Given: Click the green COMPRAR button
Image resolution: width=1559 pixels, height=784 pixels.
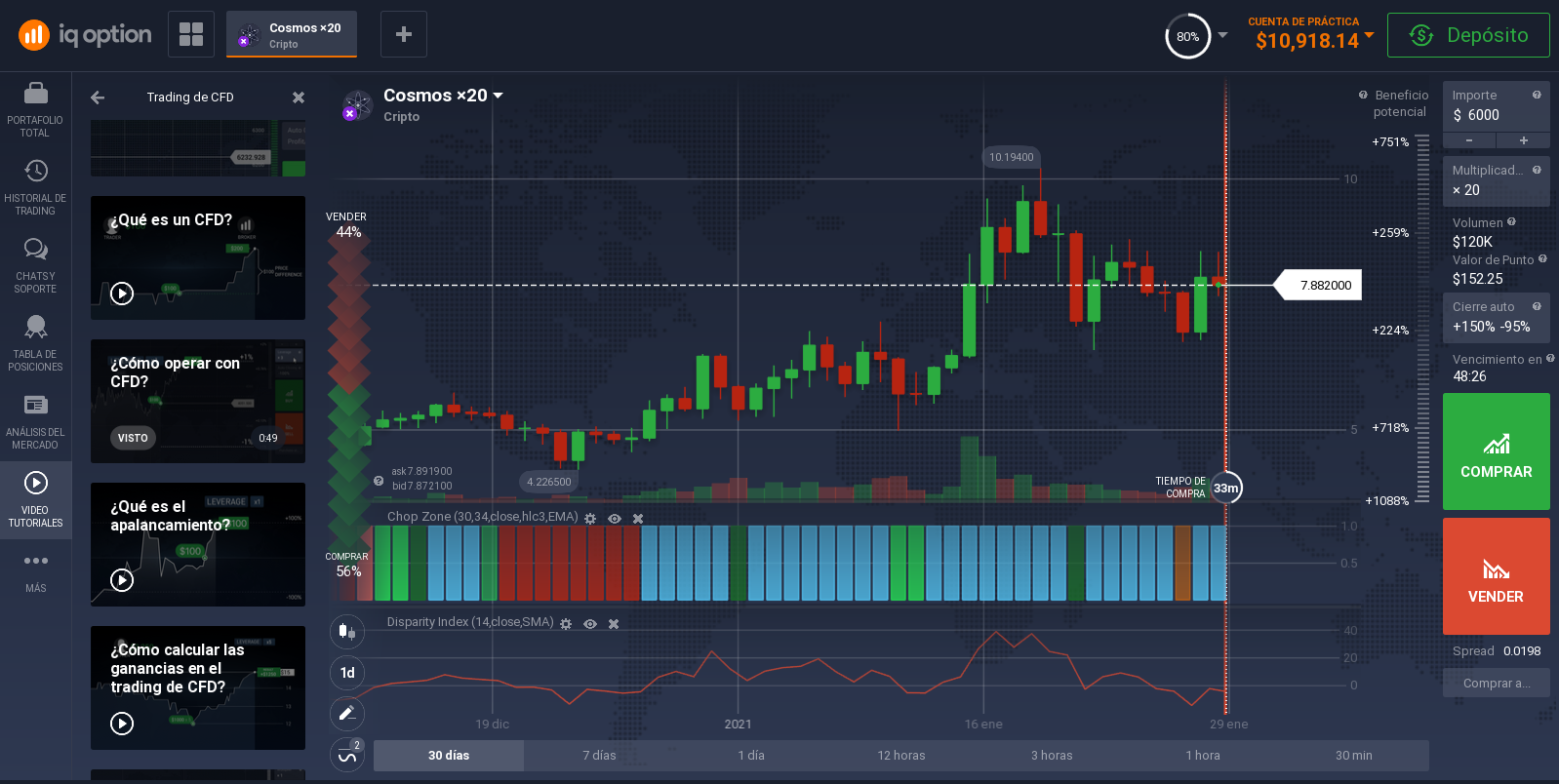Looking at the screenshot, I should (x=1496, y=451).
